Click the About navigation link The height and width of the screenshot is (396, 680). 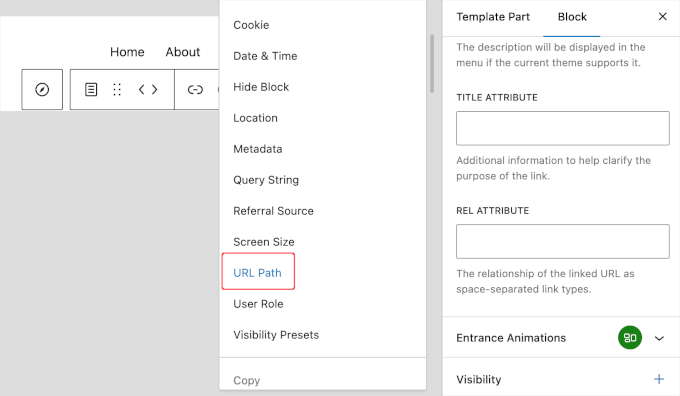[183, 52]
